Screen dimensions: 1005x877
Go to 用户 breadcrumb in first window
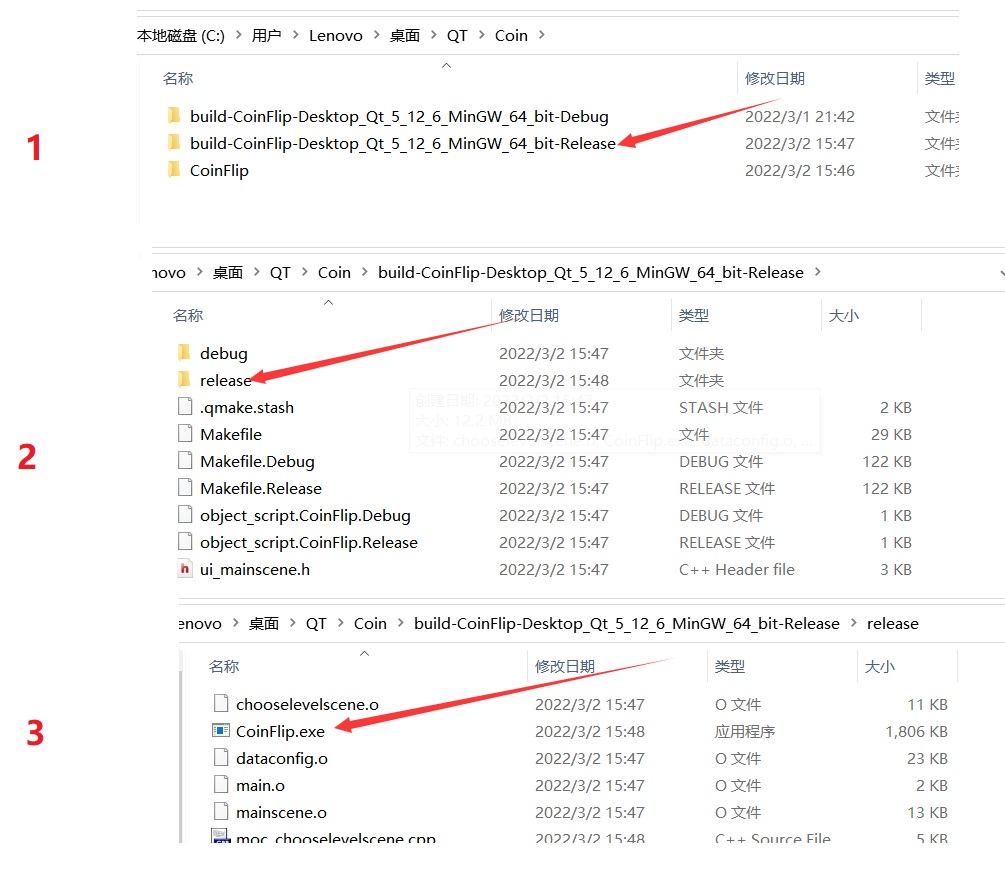coord(267,35)
